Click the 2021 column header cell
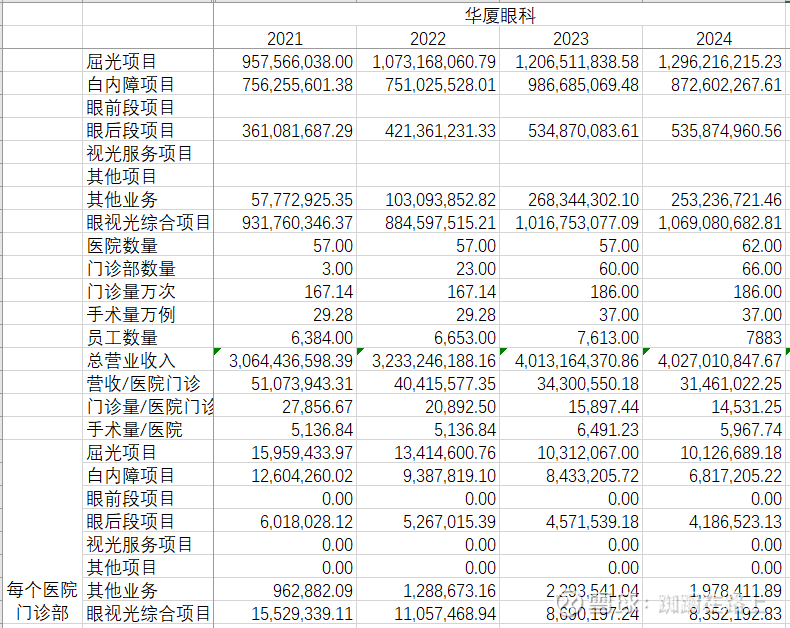 [285, 38]
